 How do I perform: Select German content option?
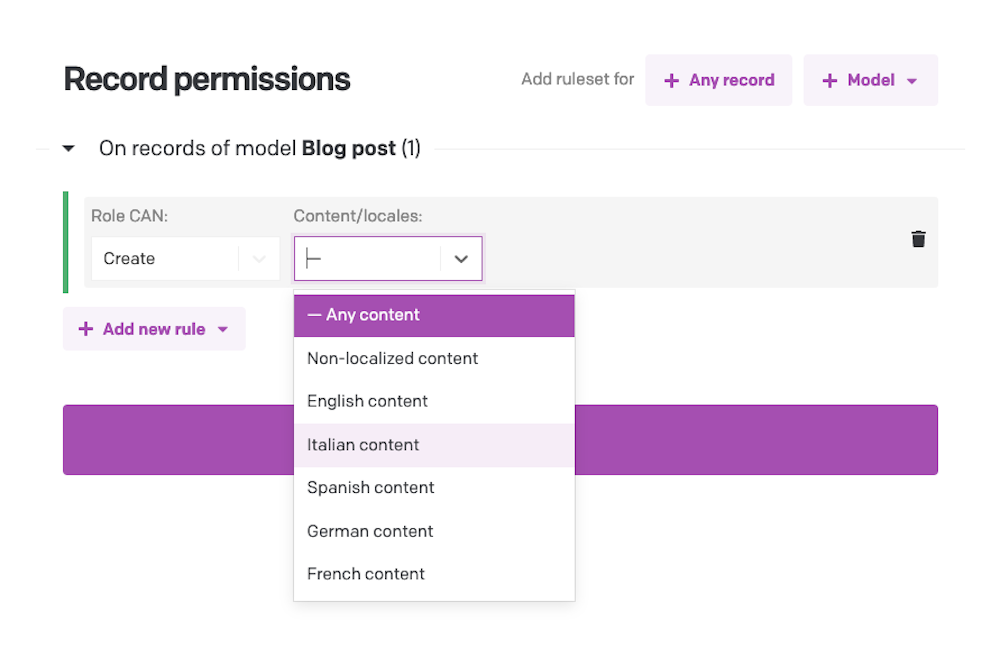434,531
